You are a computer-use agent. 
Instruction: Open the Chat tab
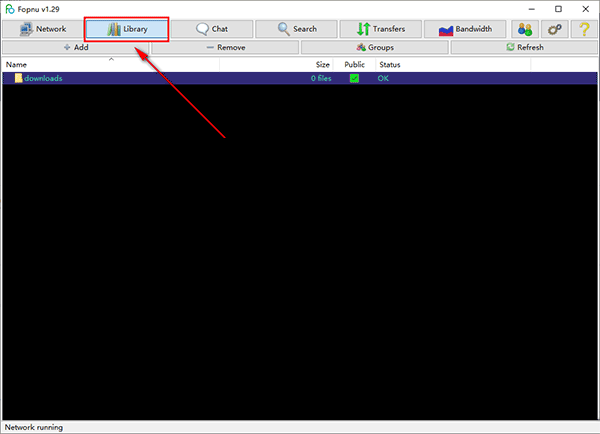[x=211, y=29]
